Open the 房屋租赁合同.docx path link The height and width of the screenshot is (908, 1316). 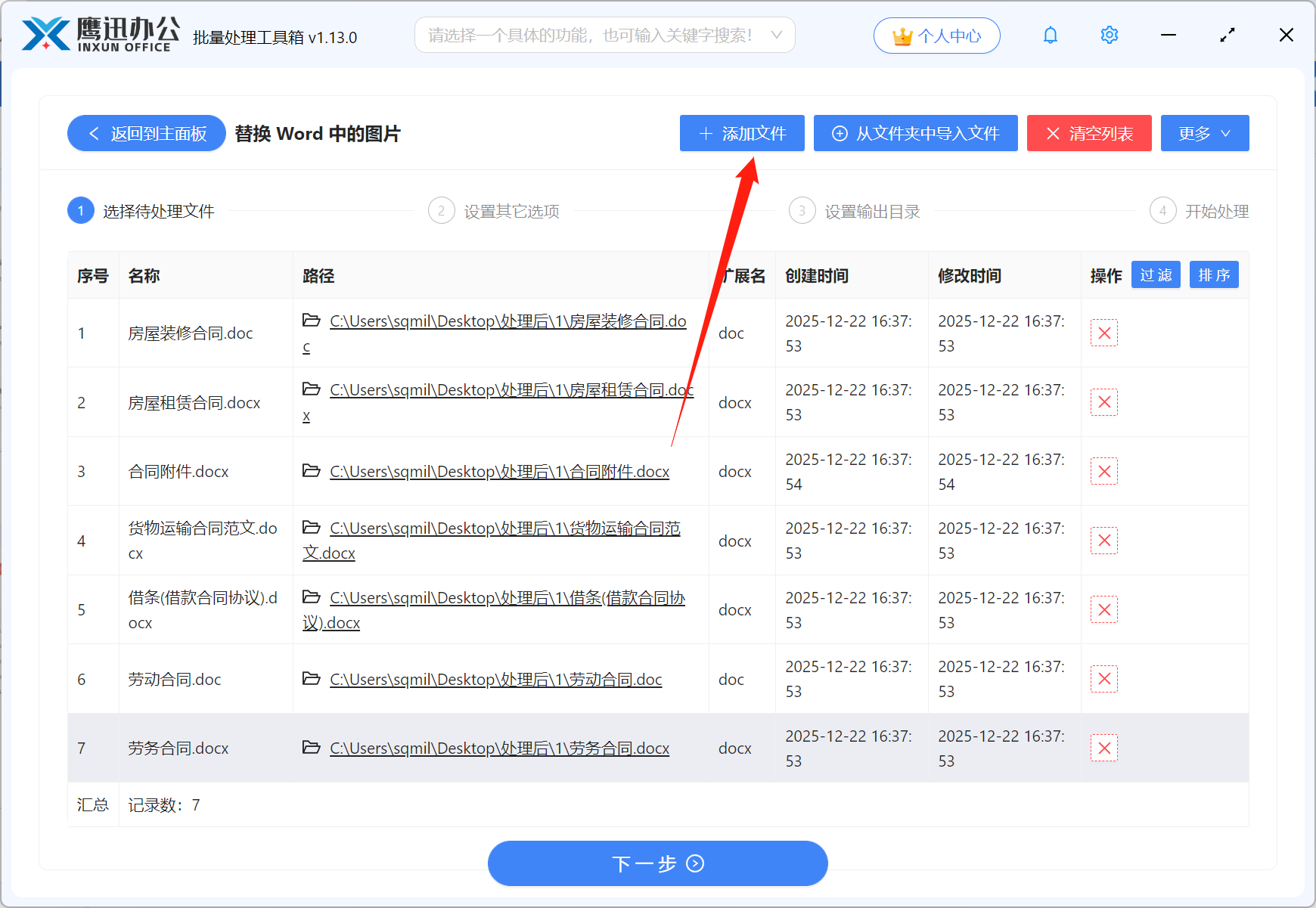point(511,390)
